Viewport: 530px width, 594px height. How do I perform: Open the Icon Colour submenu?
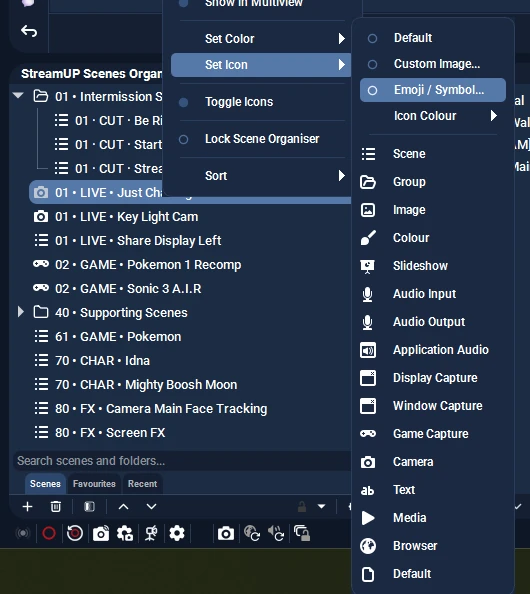(433, 116)
